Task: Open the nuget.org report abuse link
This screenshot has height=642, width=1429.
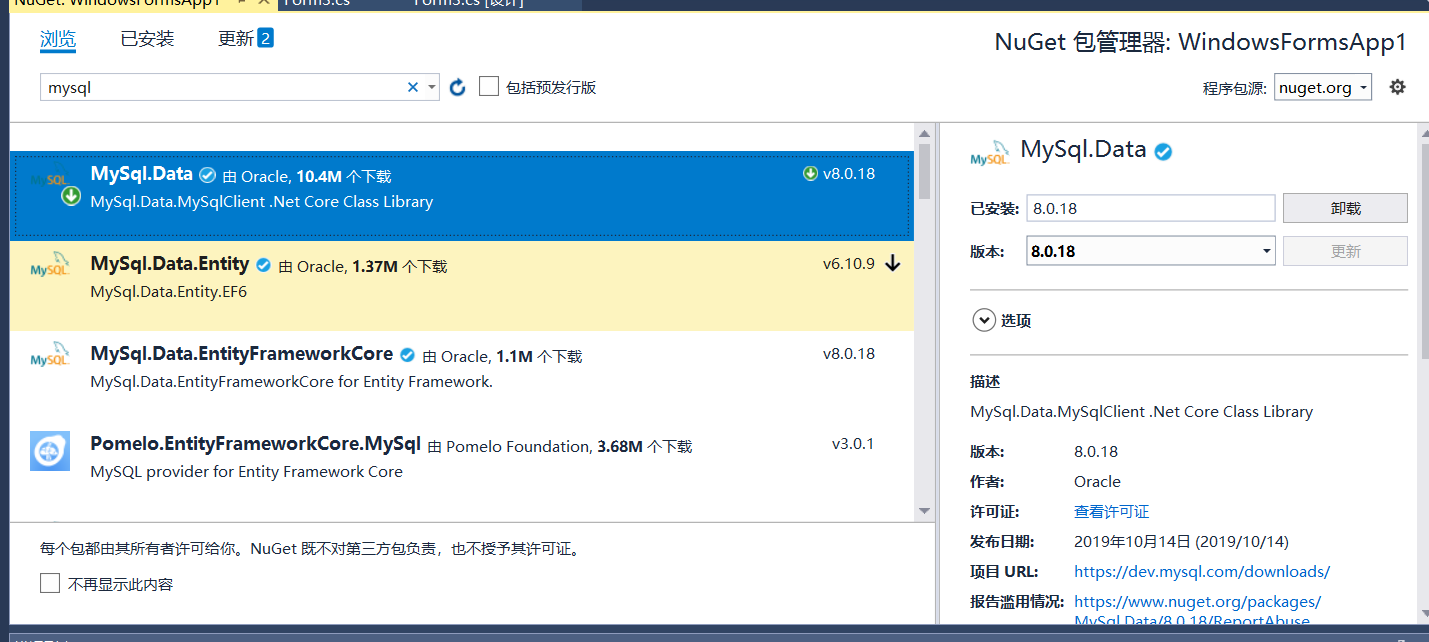Action: click(1198, 611)
